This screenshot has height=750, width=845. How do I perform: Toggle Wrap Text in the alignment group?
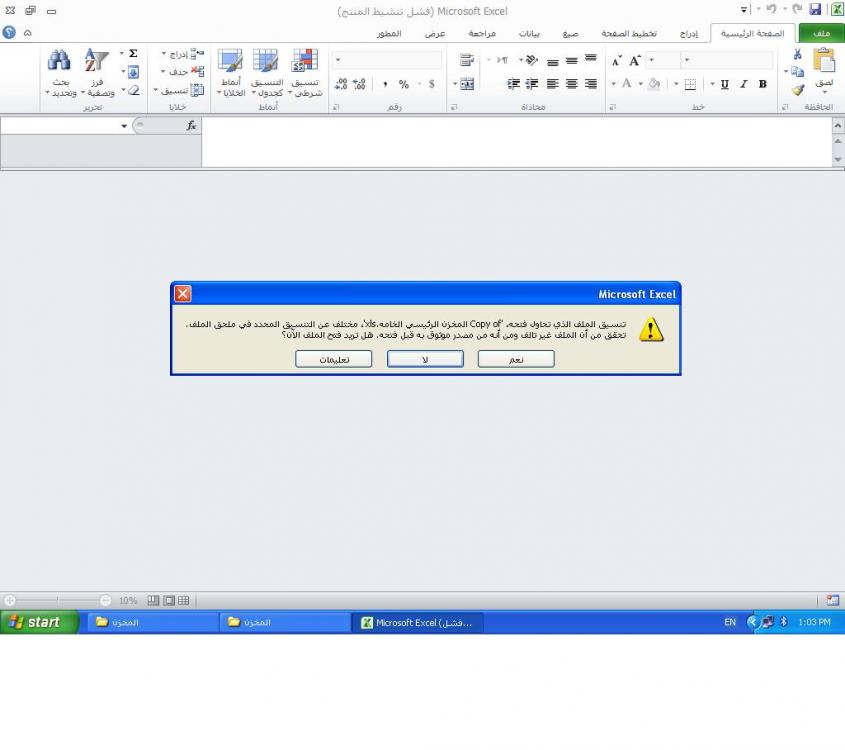point(467,60)
